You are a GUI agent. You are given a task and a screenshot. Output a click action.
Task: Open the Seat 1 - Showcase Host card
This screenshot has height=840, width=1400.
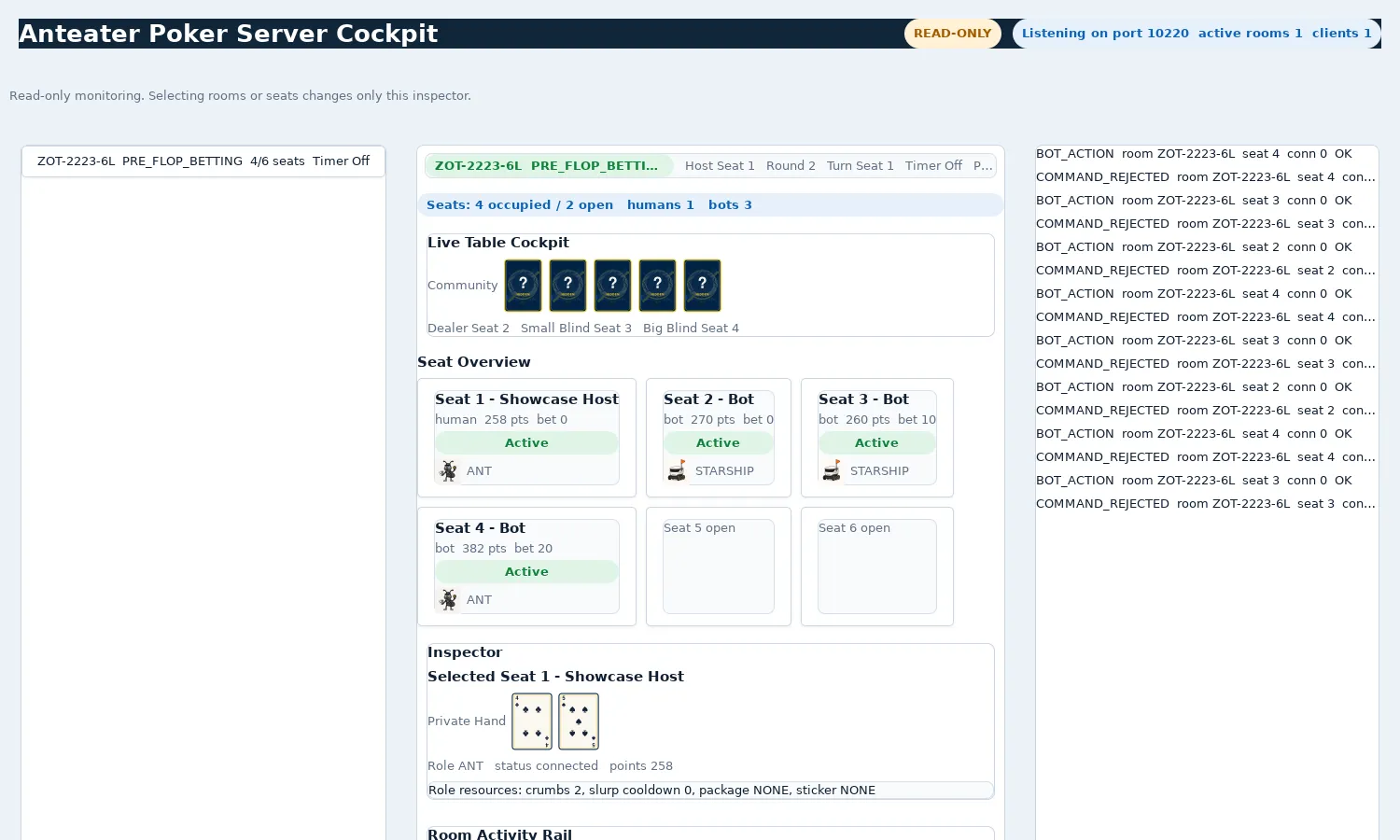coord(526,438)
